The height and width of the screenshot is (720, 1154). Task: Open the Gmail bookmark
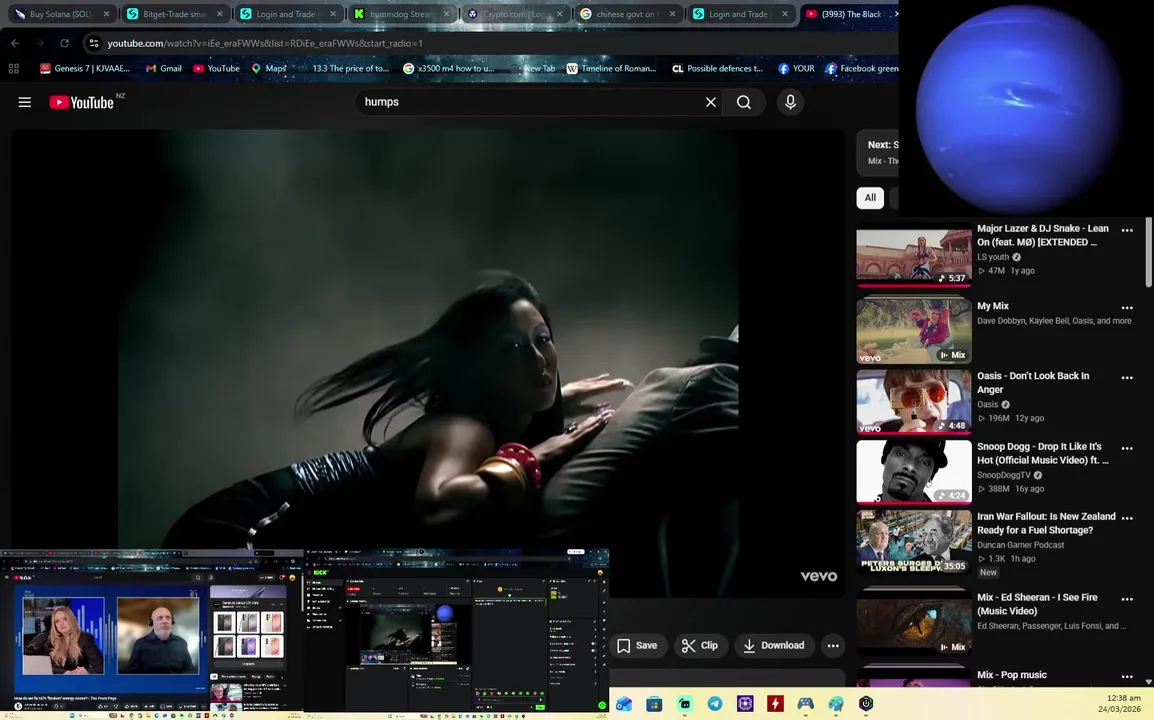[163, 68]
